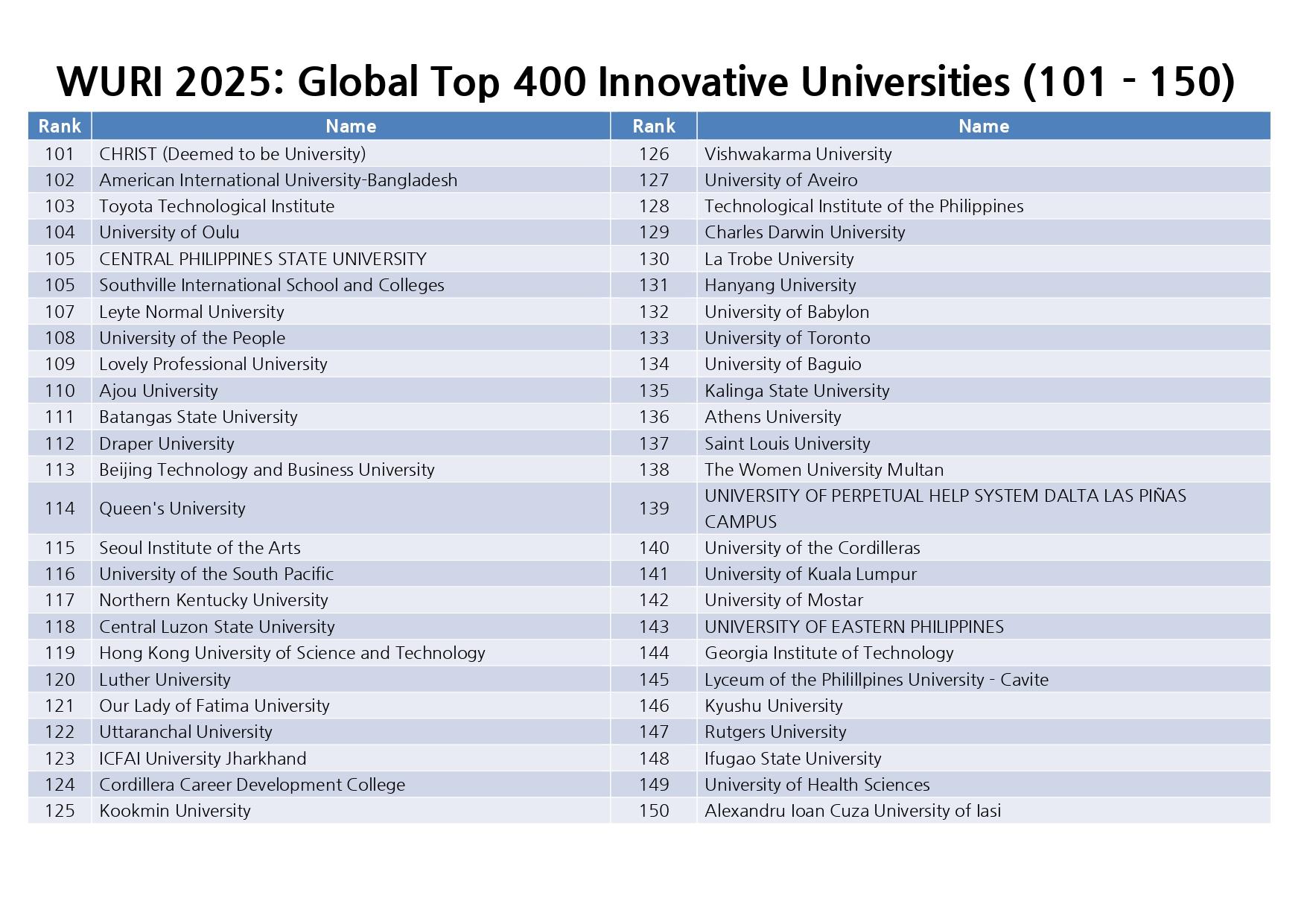This screenshot has width=1307, height=924.
Task: Click University of the South Pacific
Action: 216,574
